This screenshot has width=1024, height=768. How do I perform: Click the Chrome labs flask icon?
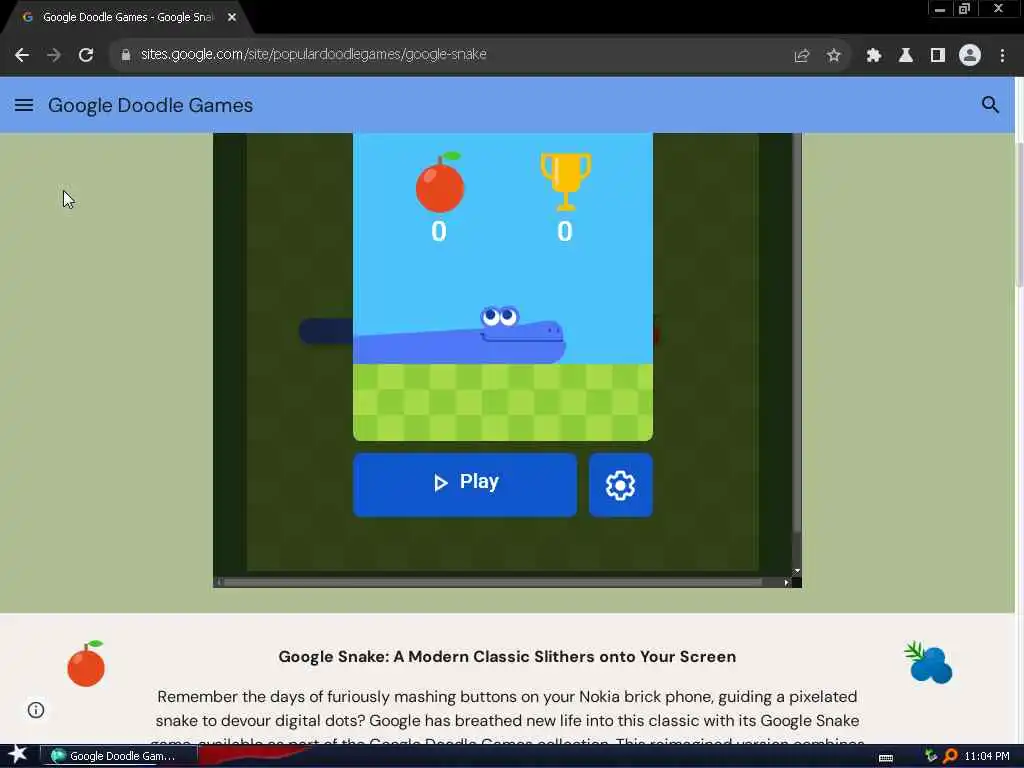906,56
